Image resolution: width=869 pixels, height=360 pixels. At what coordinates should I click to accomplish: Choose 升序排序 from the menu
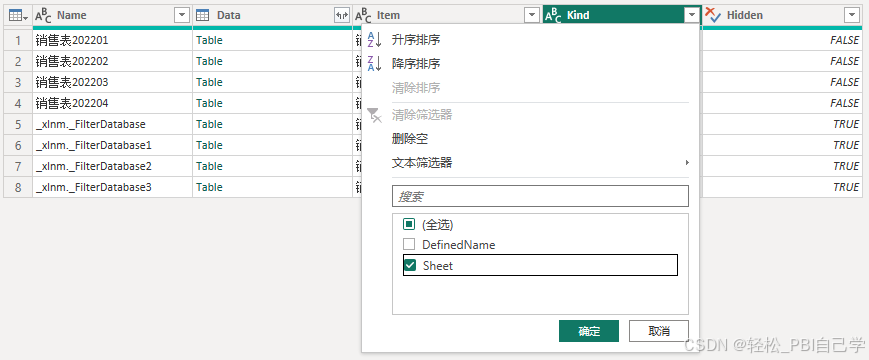pyautogui.click(x=416, y=40)
